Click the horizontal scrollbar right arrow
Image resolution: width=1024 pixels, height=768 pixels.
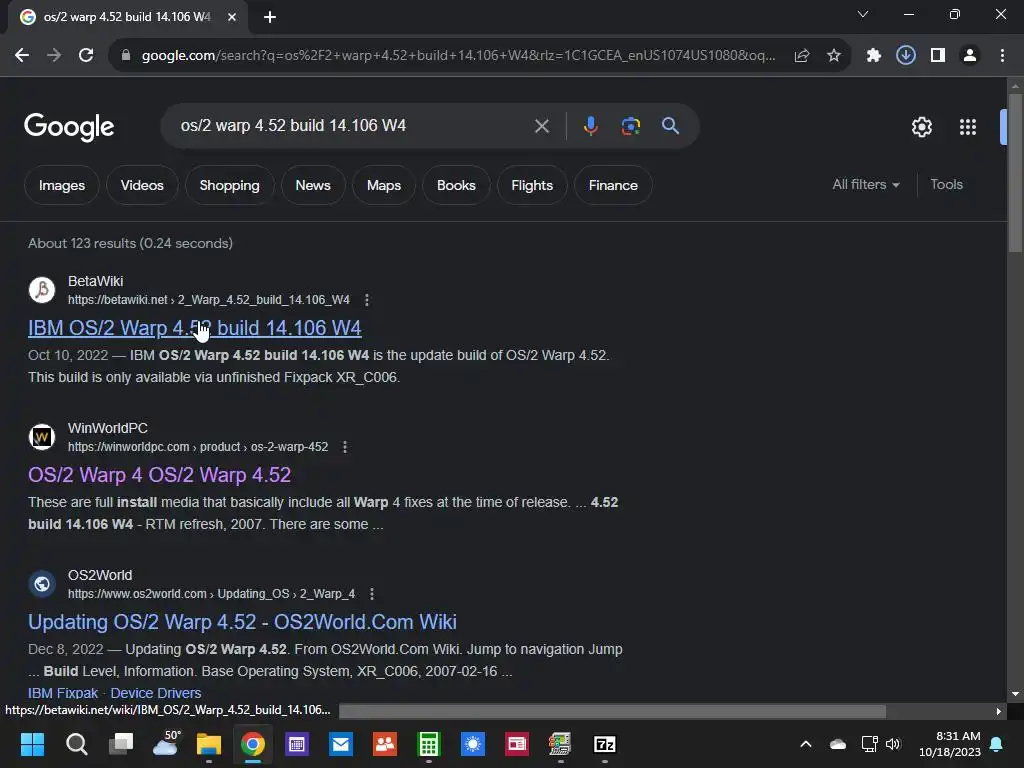tap(999, 711)
